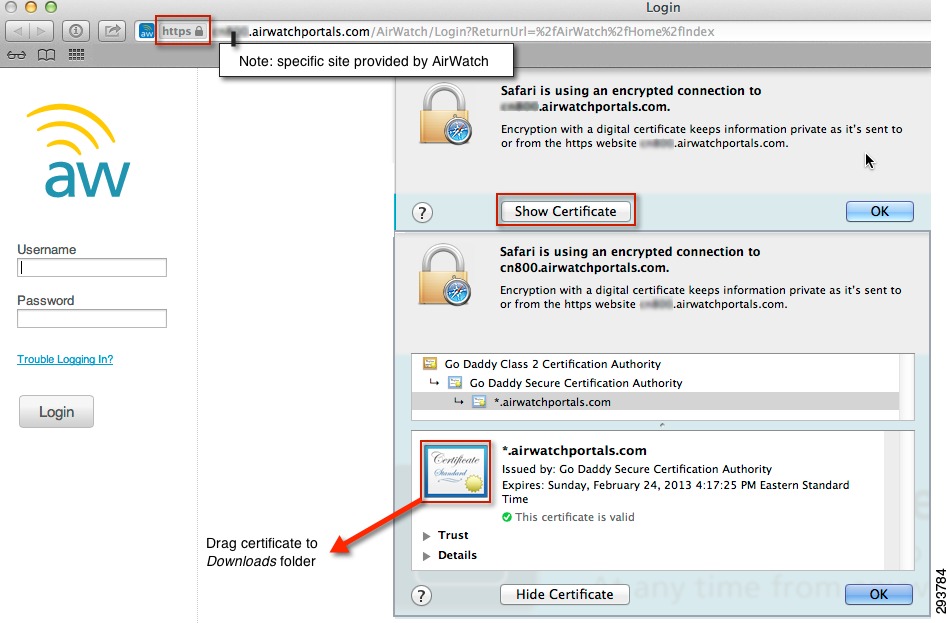Click the "Username" field label
This screenshot has height=623, width=947.
[47, 249]
